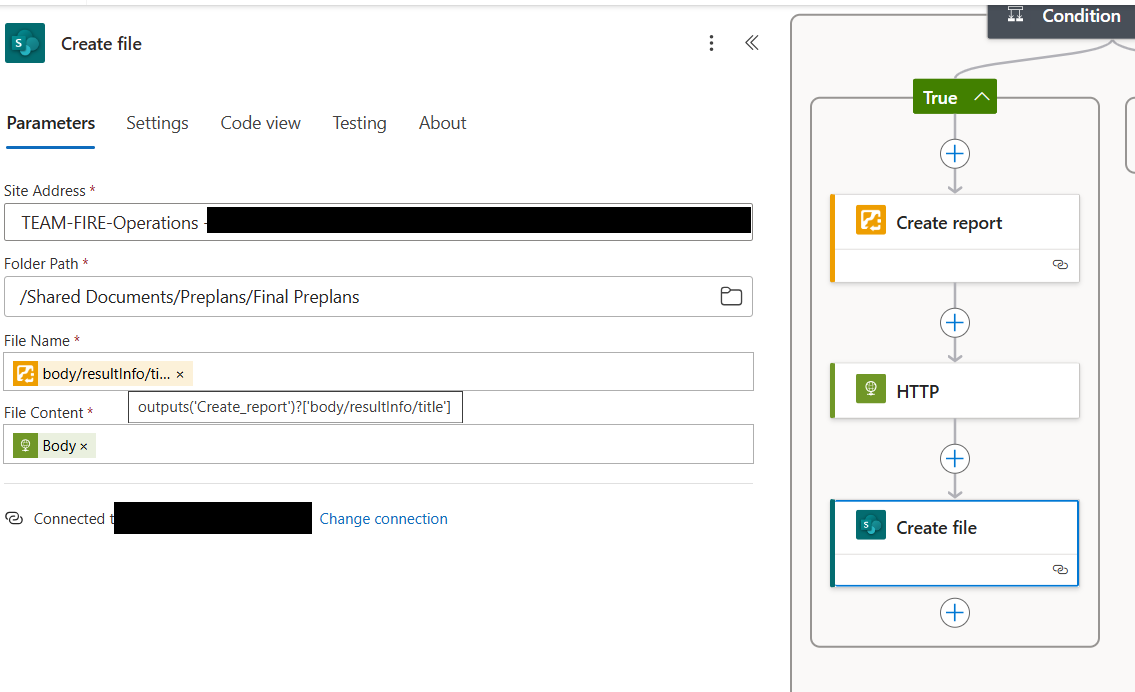Click the connection icon on Create file node
The width and height of the screenshot is (1135, 692).
click(1060, 569)
